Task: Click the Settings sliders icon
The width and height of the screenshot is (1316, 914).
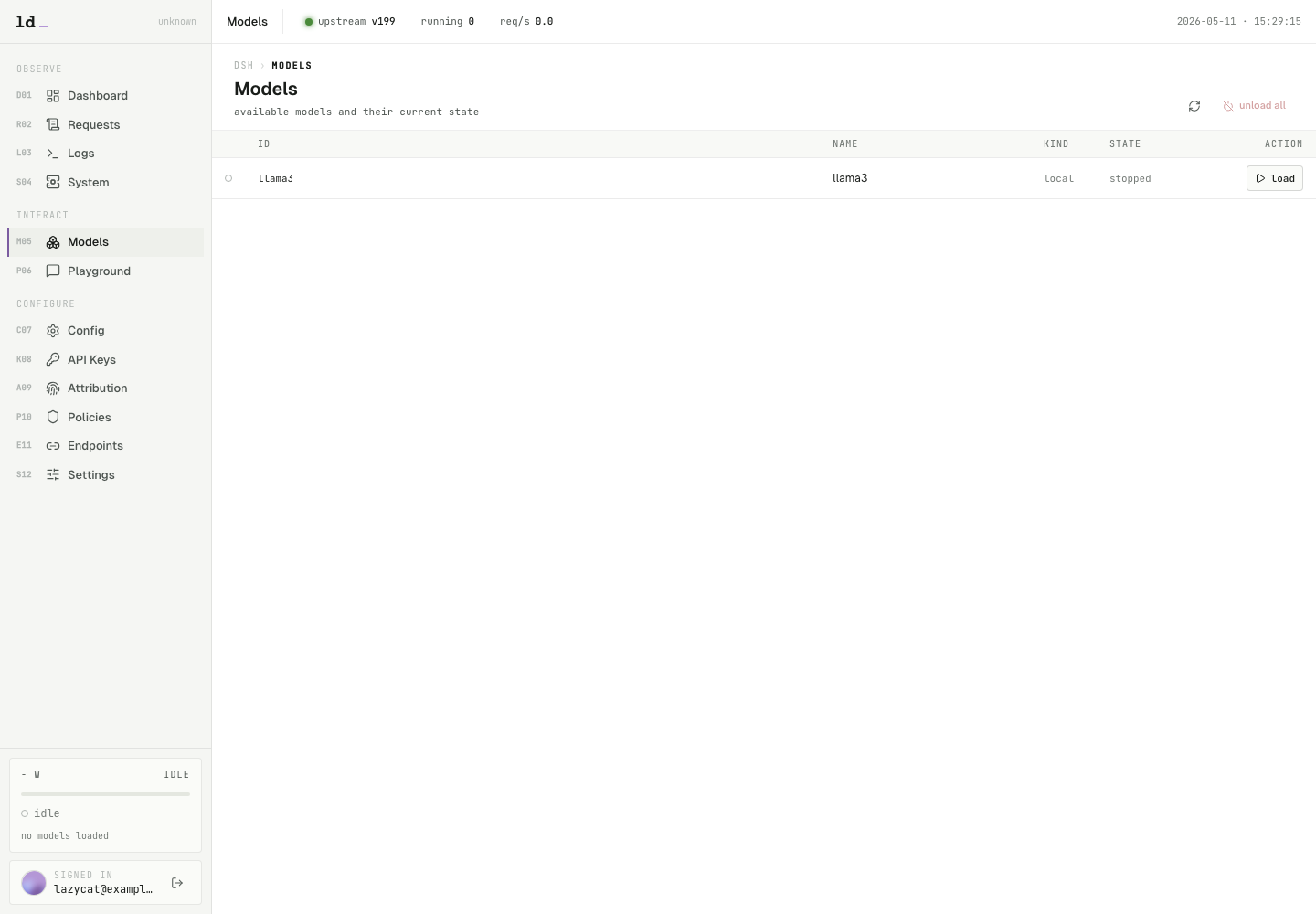Action: tap(53, 474)
